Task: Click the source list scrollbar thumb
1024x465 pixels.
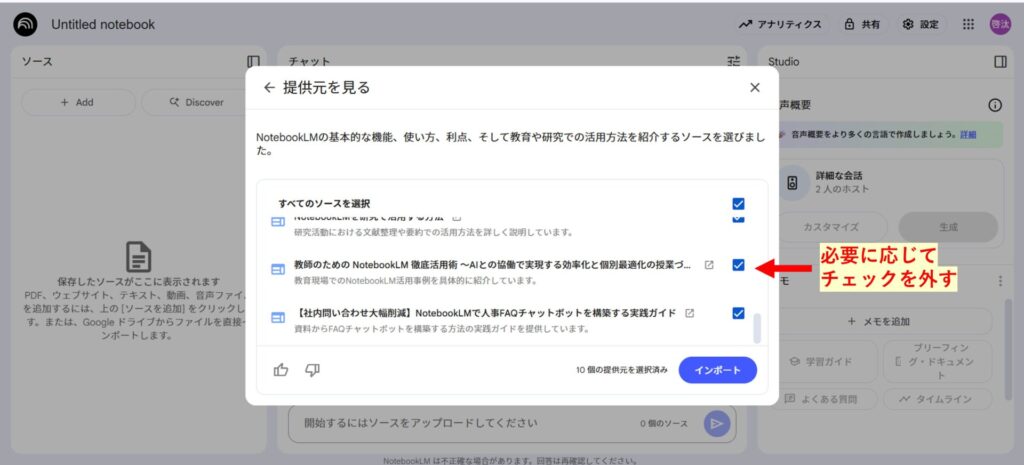Action: (757, 329)
